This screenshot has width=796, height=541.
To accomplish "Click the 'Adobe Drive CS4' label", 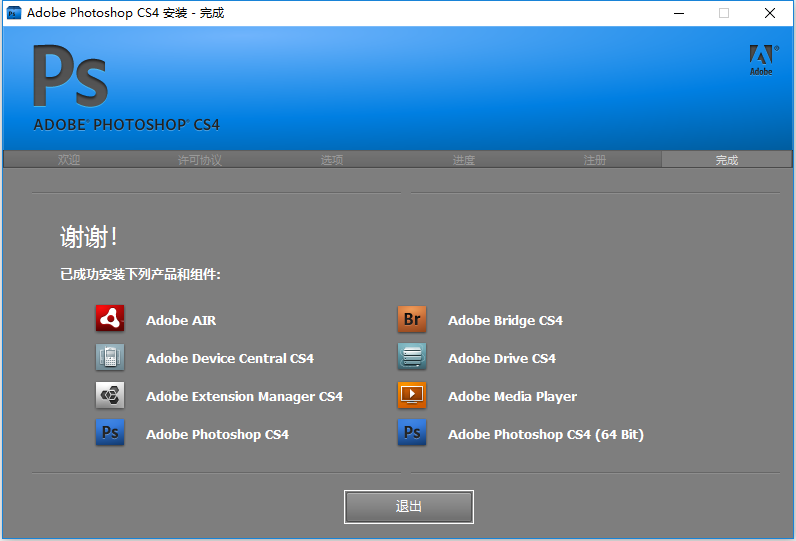I will click(x=502, y=358).
